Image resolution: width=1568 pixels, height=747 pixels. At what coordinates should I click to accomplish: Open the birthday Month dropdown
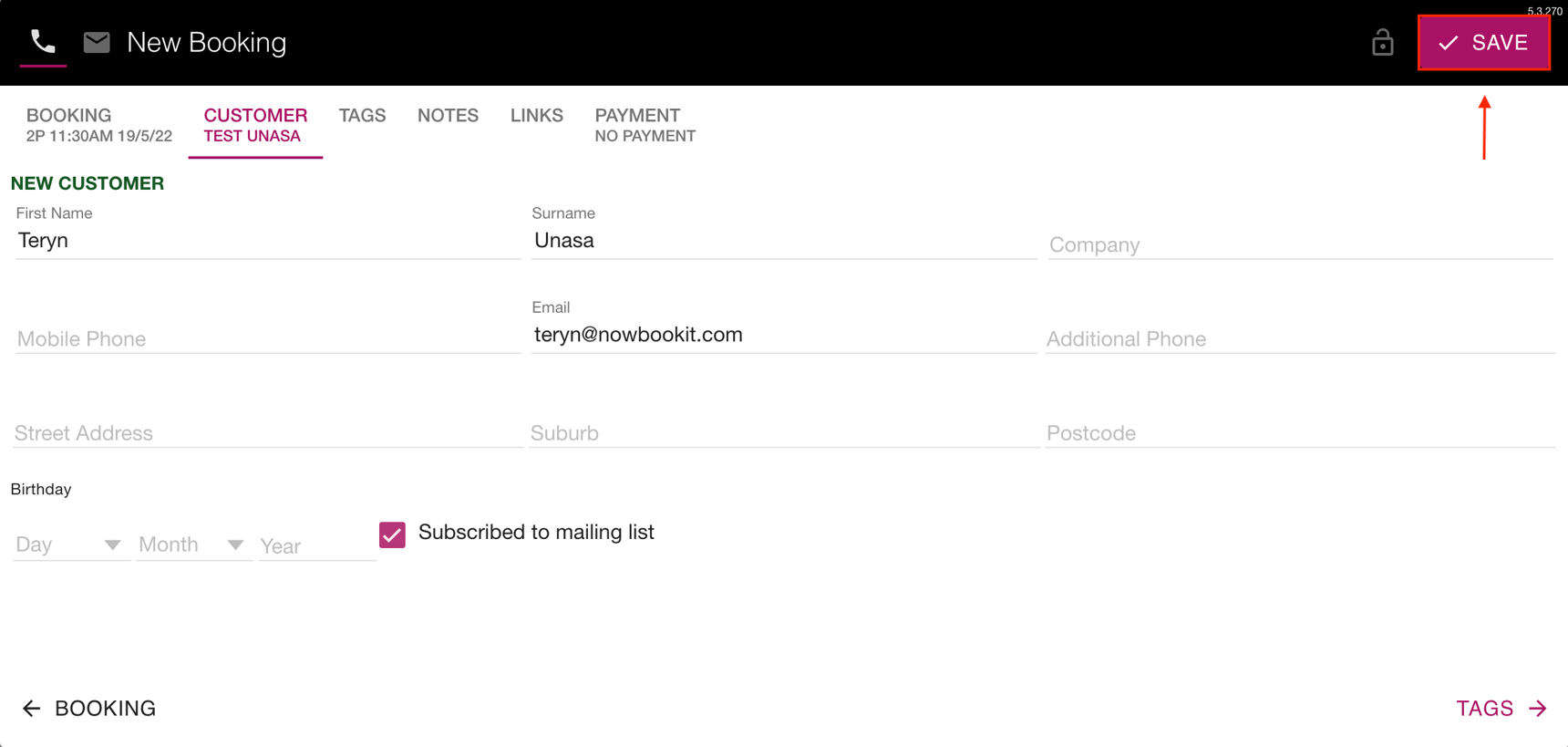[x=192, y=545]
